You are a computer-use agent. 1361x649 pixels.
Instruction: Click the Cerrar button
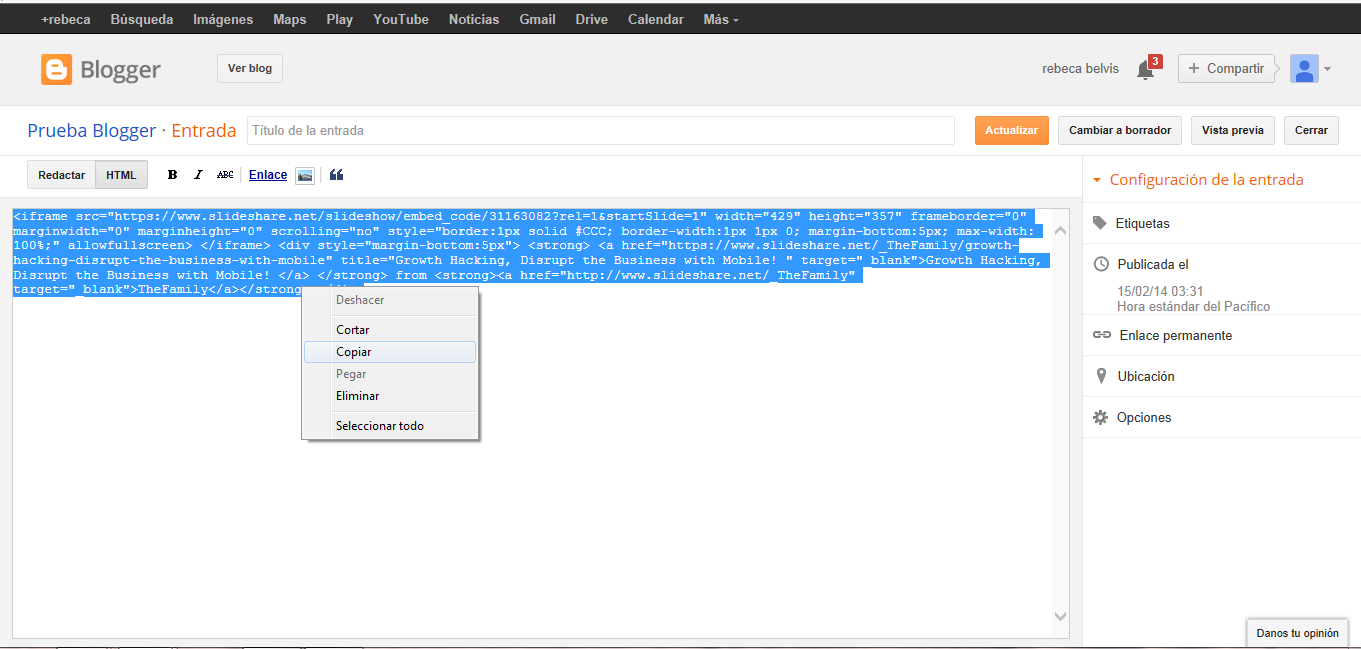(1311, 130)
